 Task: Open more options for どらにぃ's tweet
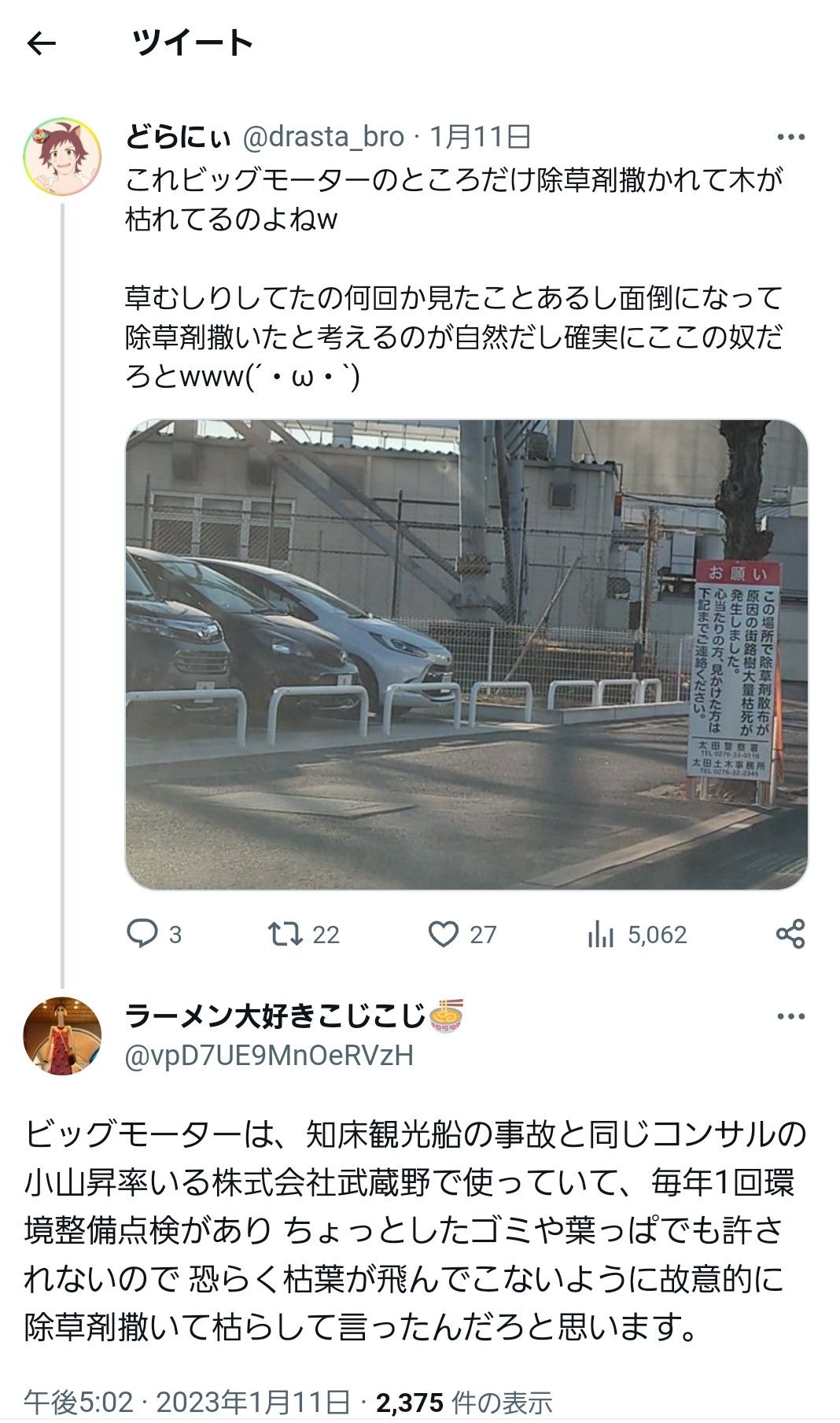pos(790,137)
